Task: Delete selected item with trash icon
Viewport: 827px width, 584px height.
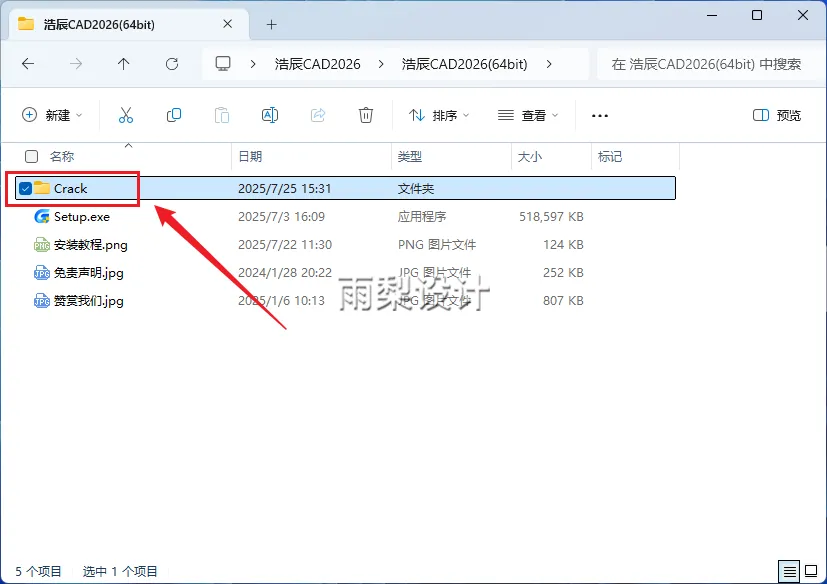Action: point(366,115)
